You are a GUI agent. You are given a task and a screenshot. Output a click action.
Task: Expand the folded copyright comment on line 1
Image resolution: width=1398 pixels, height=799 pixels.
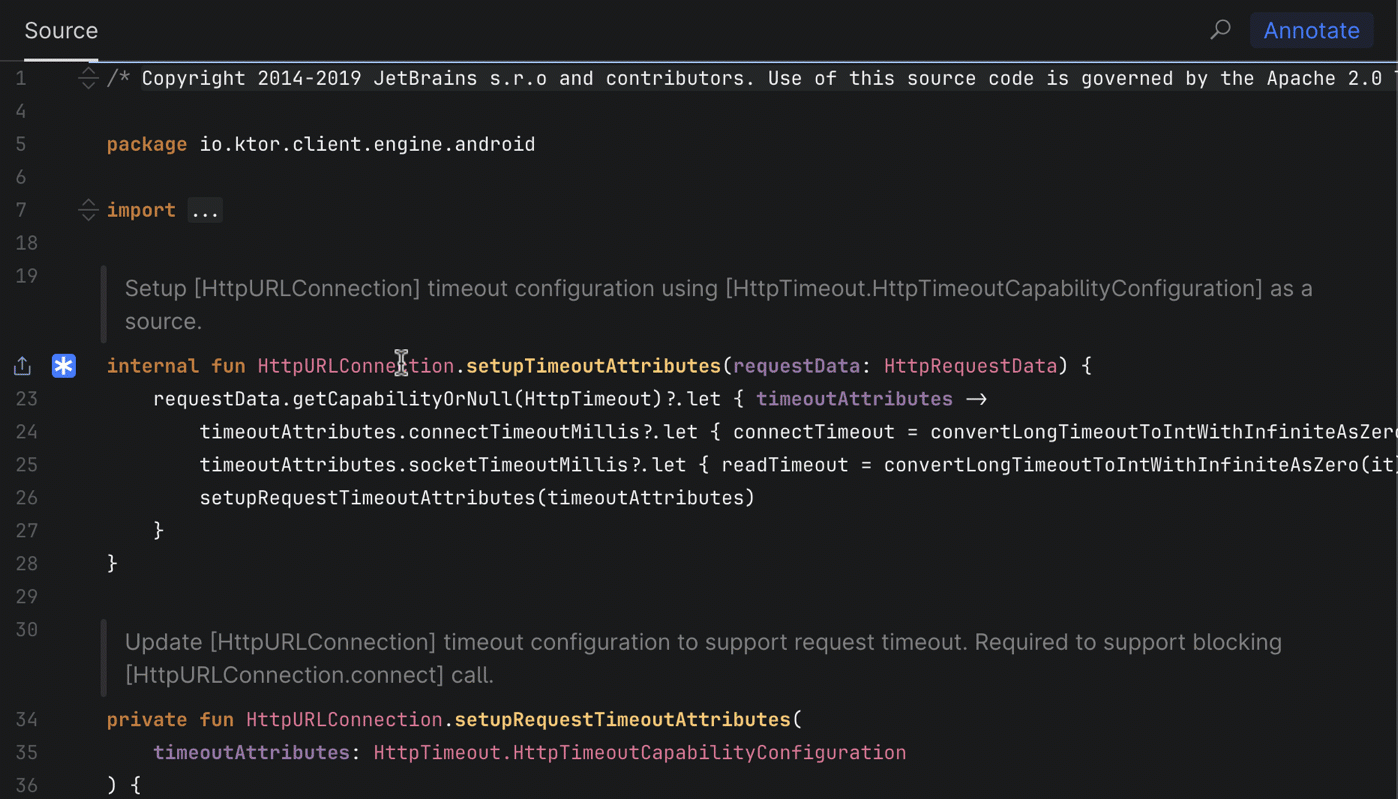tap(88, 78)
